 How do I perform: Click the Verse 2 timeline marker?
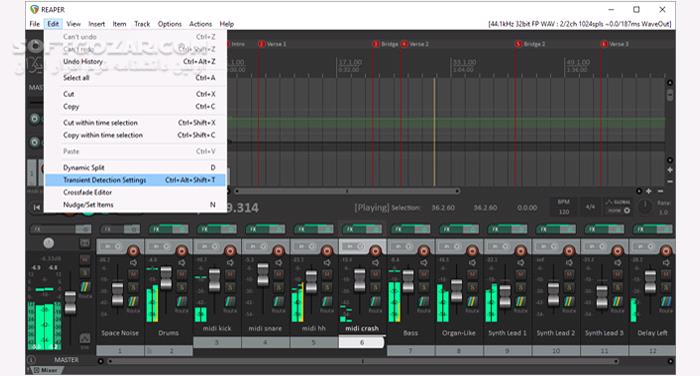click(x=415, y=44)
